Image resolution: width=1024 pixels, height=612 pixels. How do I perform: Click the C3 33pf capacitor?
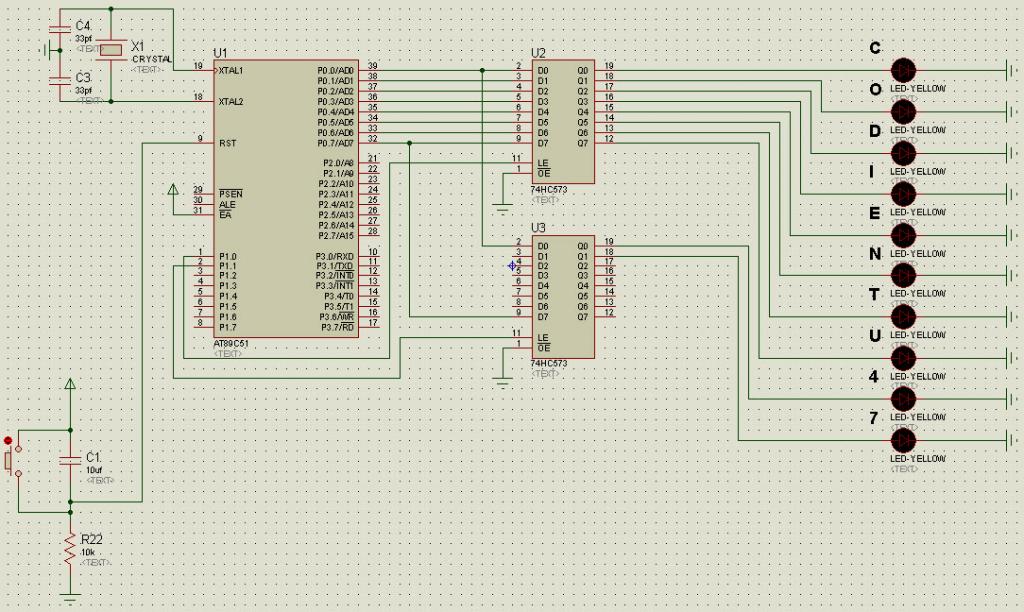point(60,81)
